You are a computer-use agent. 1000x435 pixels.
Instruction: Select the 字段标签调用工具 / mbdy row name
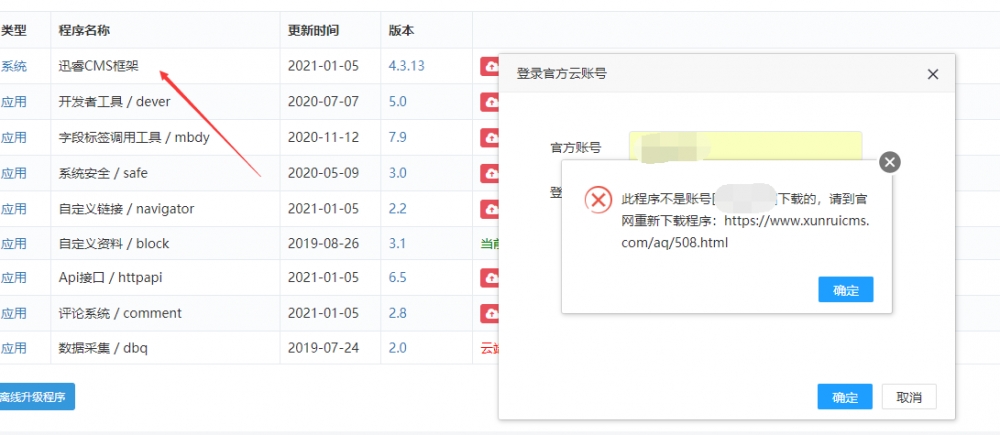tap(134, 137)
